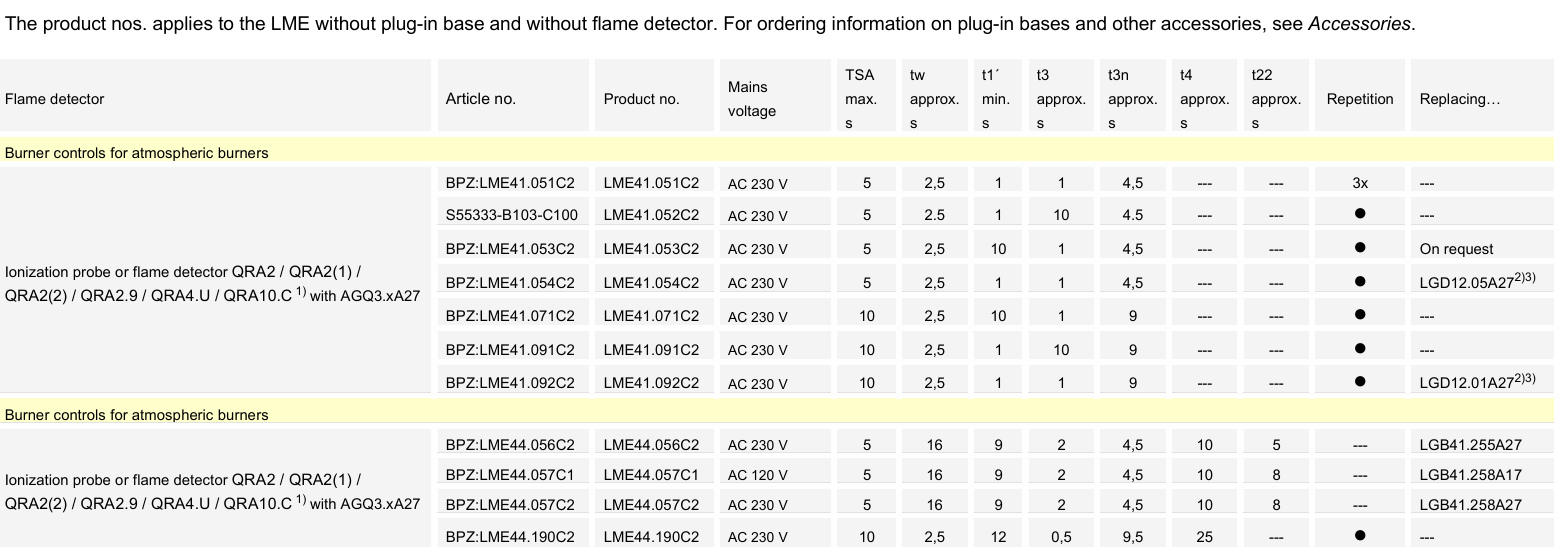Click the repetition dot in the LME41.052C2 row
This screenshot has height=548, width=1558.
click(x=1360, y=215)
